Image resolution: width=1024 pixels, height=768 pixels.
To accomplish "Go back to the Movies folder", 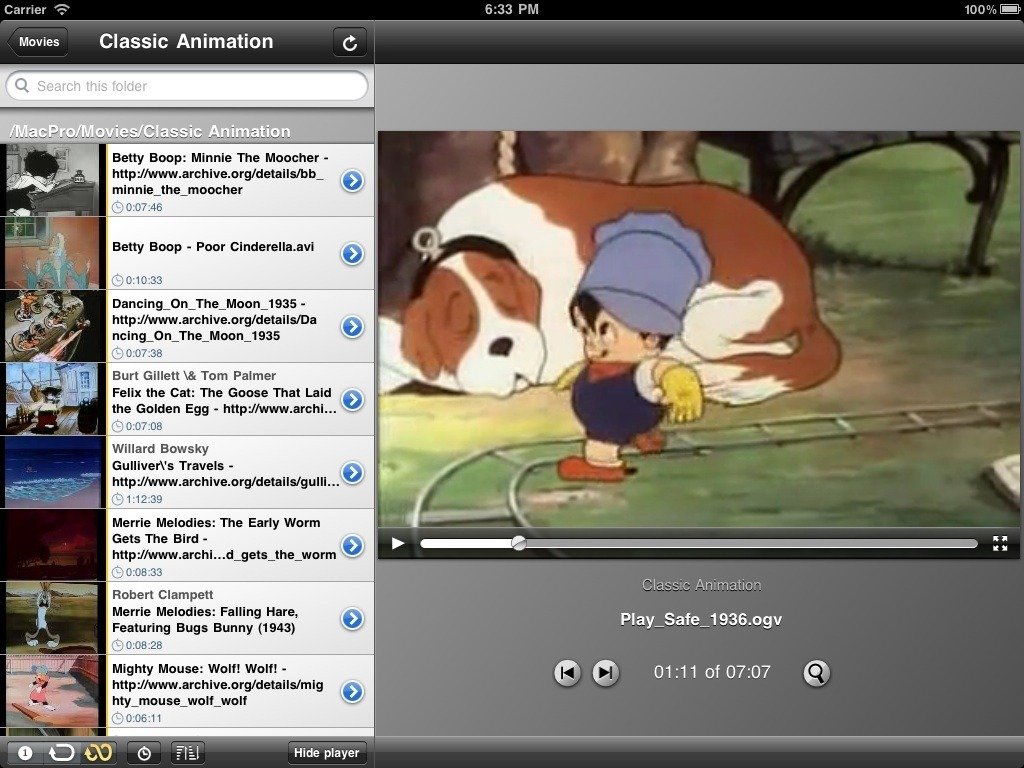I will coord(37,42).
